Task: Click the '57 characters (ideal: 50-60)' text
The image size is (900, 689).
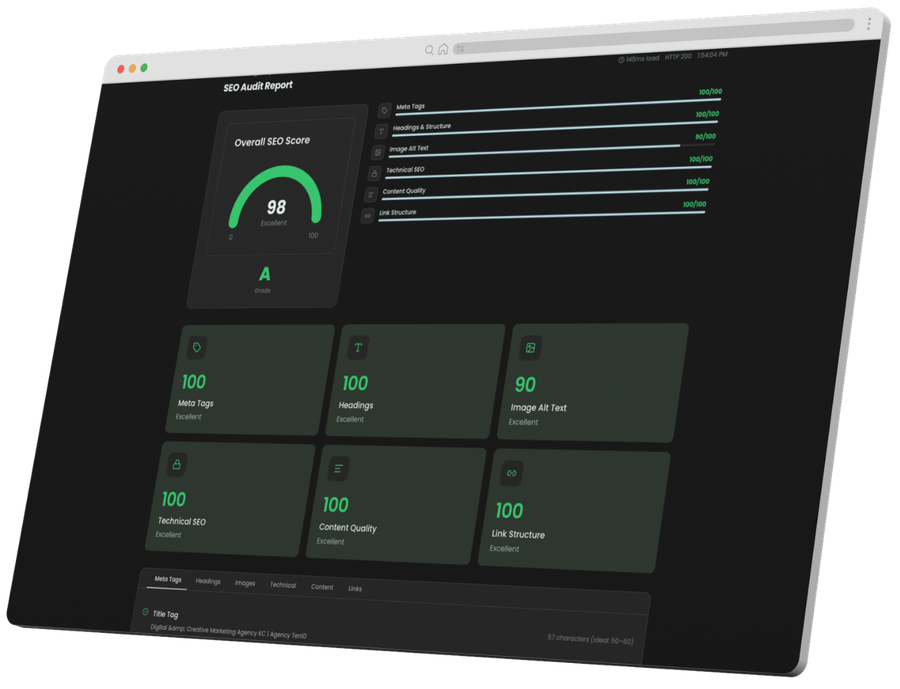Action: (591, 639)
